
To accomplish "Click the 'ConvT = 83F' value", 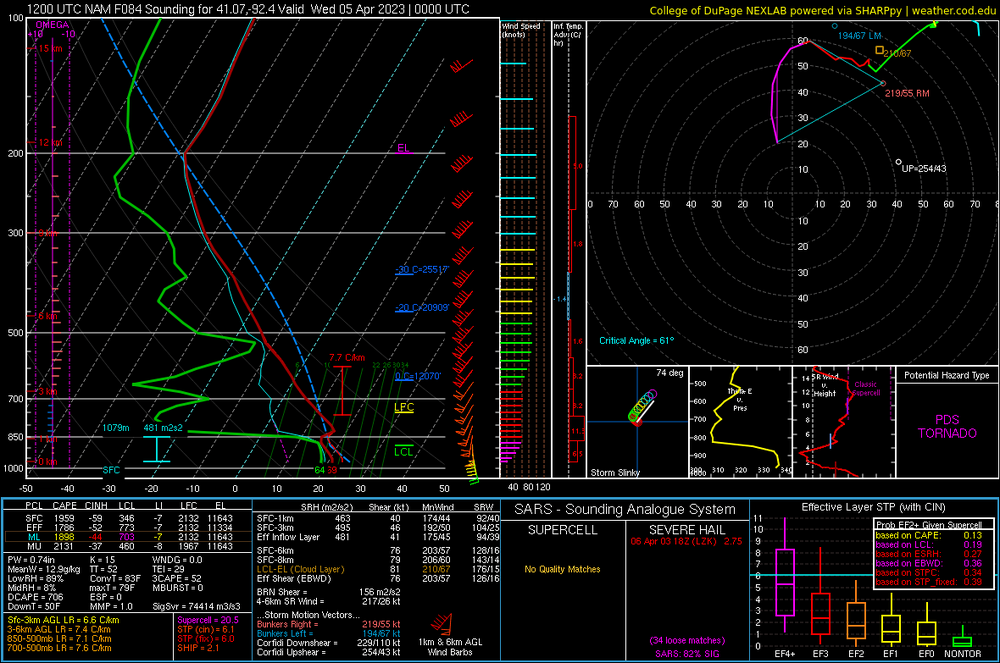I will pos(115,579).
